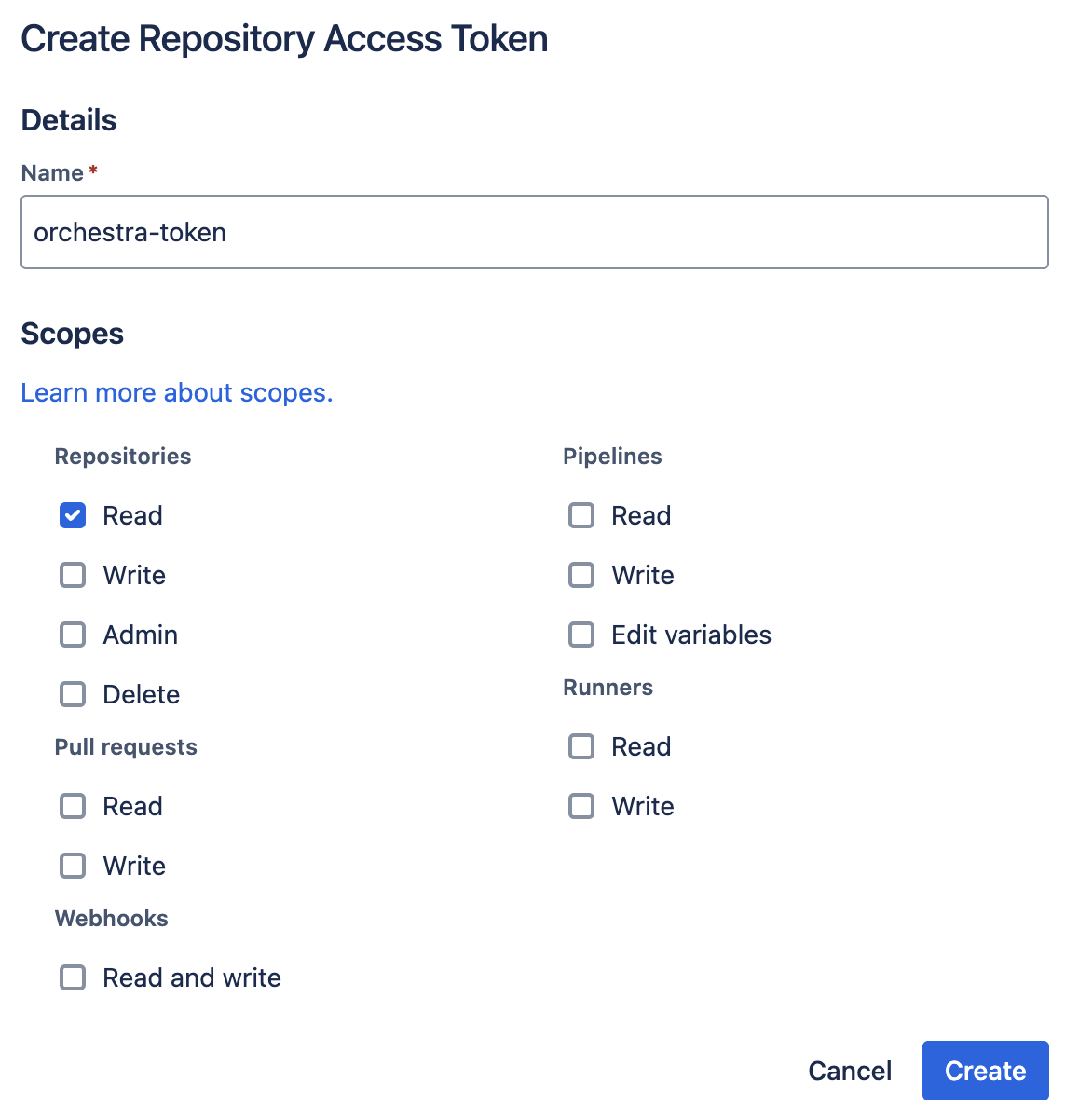Enable Write access for Pull requests
The height and width of the screenshot is (1120, 1079).
72,866
